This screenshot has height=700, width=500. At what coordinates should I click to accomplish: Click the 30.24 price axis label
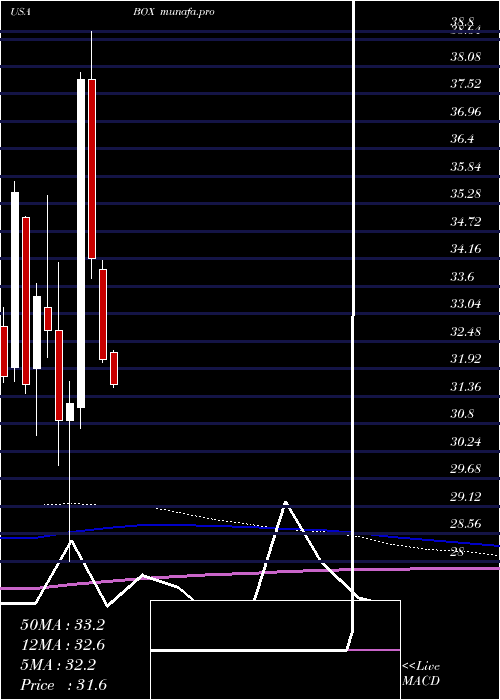(x=466, y=442)
